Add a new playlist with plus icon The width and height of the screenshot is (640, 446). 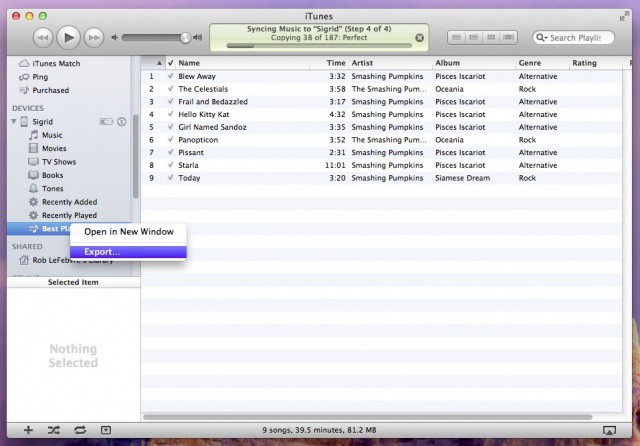coord(28,430)
